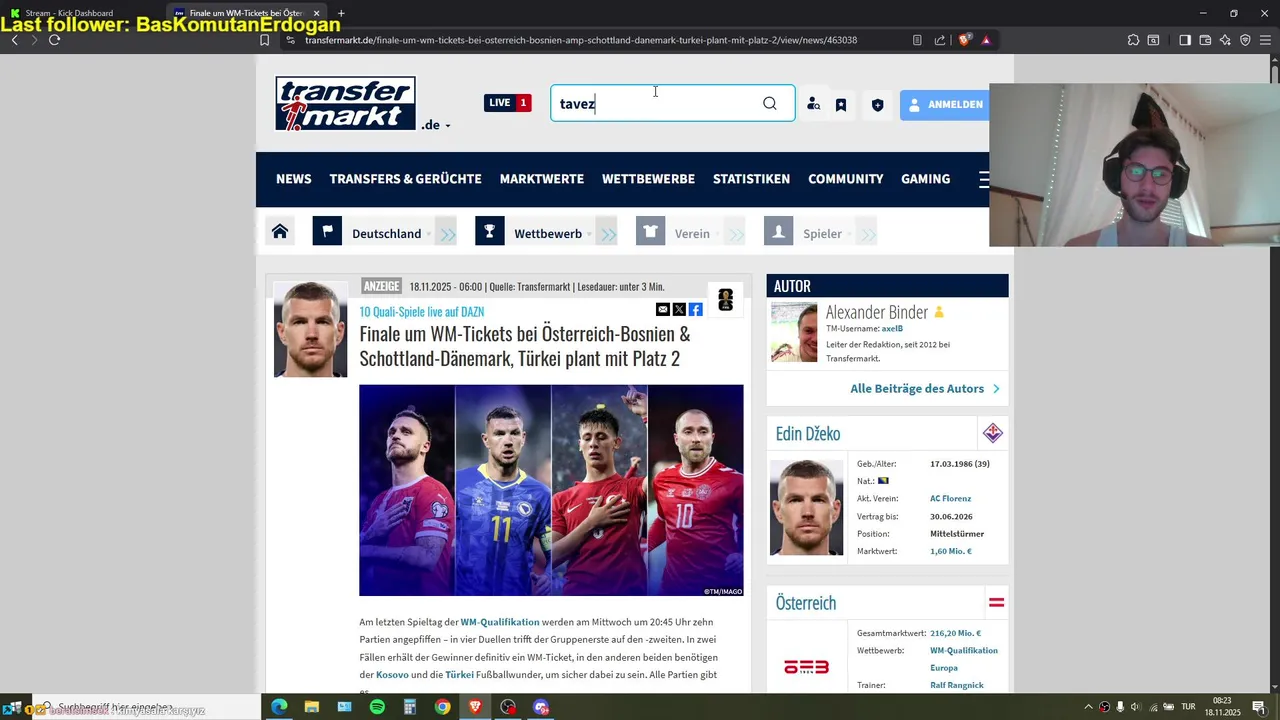Open Microsoft Edge from the taskbar

click(x=279, y=707)
